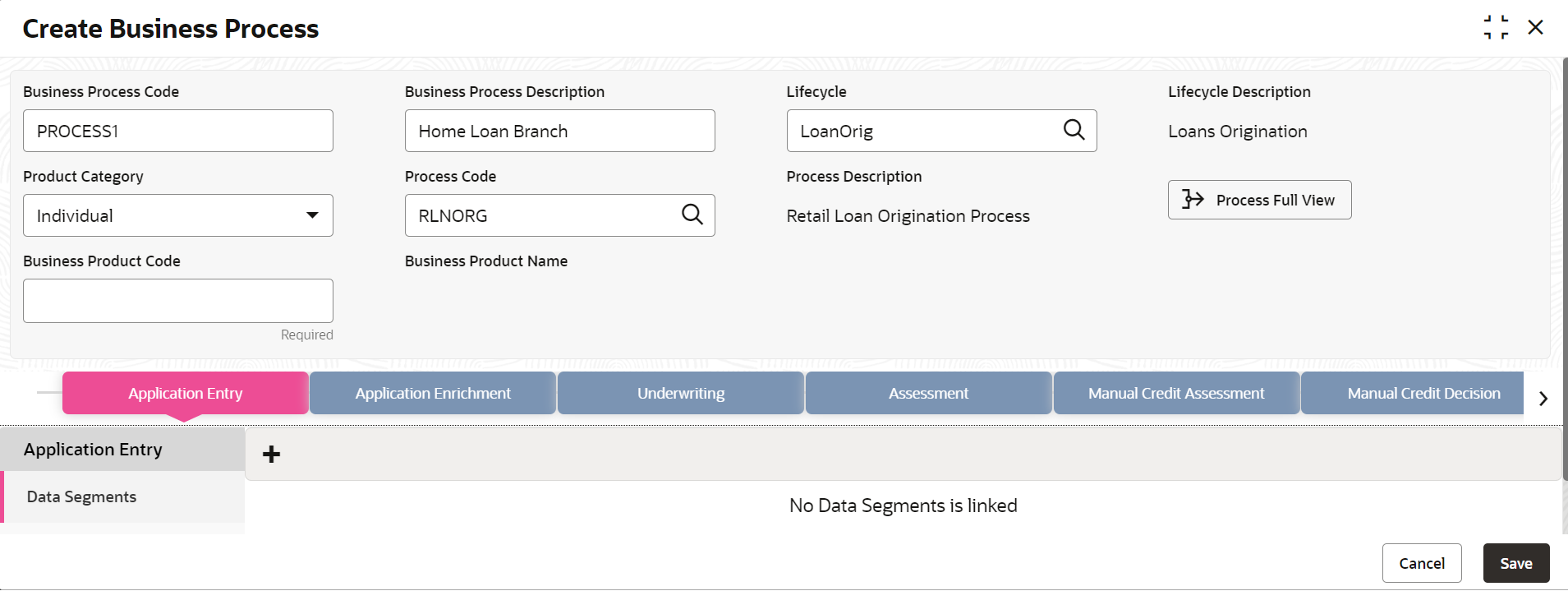Image resolution: width=1568 pixels, height=591 pixels.
Task: Cancel creating the business process
Action: 1422,563
